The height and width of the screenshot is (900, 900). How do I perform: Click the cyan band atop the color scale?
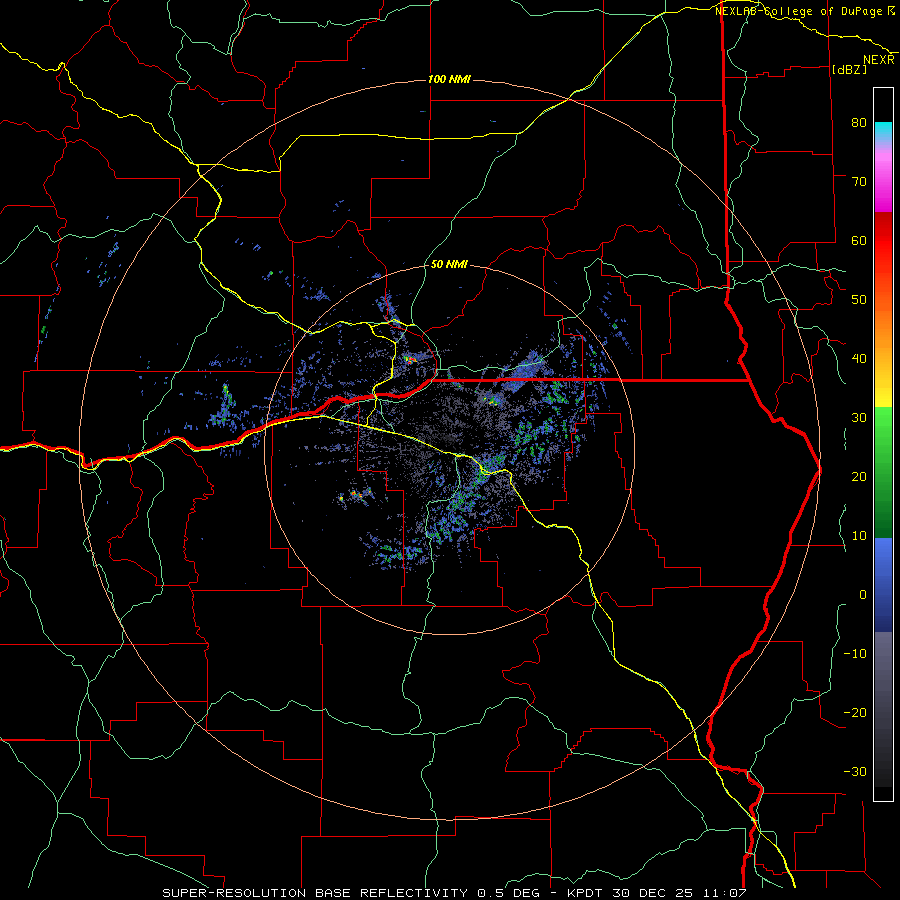tap(883, 131)
